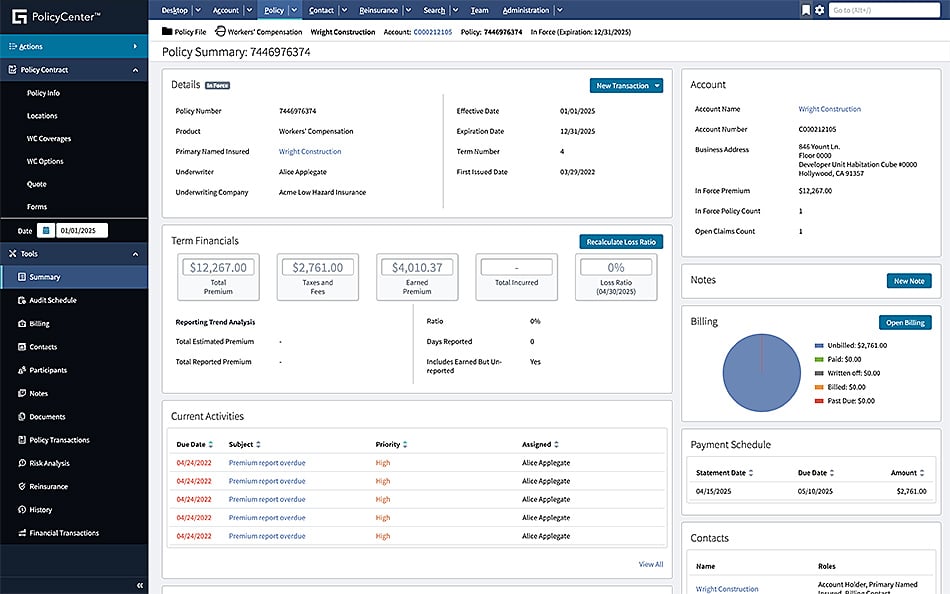Viewport: 950px width, 594px height.
Task: Click the Billing sidebar icon
Action: [21, 324]
